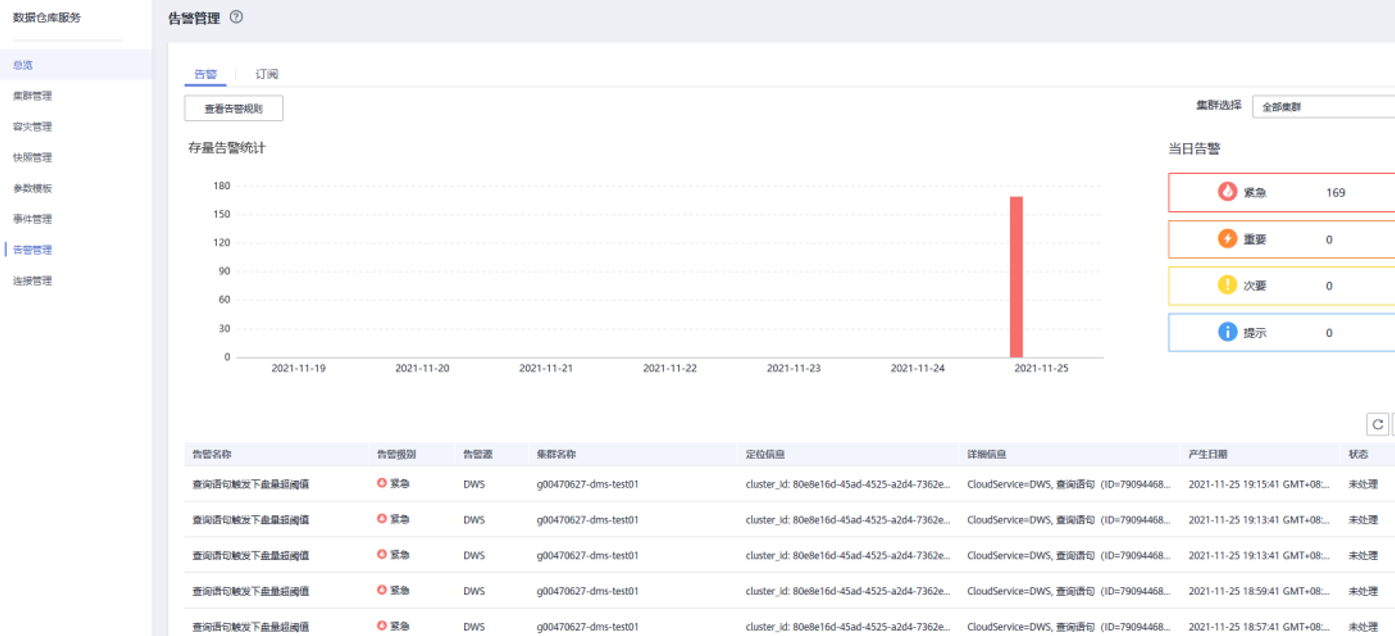The image size is (1395, 636).
Task: Click the 告警级别 column header
Action: point(396,454)
